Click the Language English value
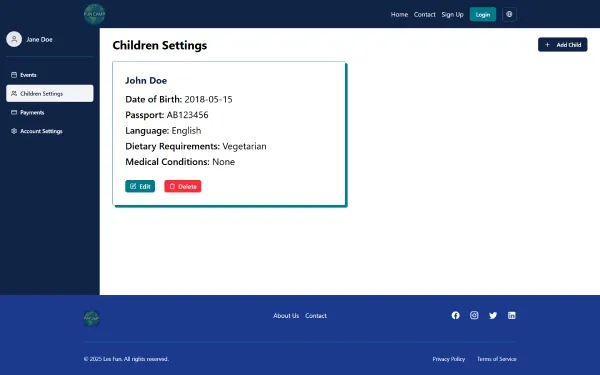The image size is (600, 375). pyautogui.click(x=186, y=130)
